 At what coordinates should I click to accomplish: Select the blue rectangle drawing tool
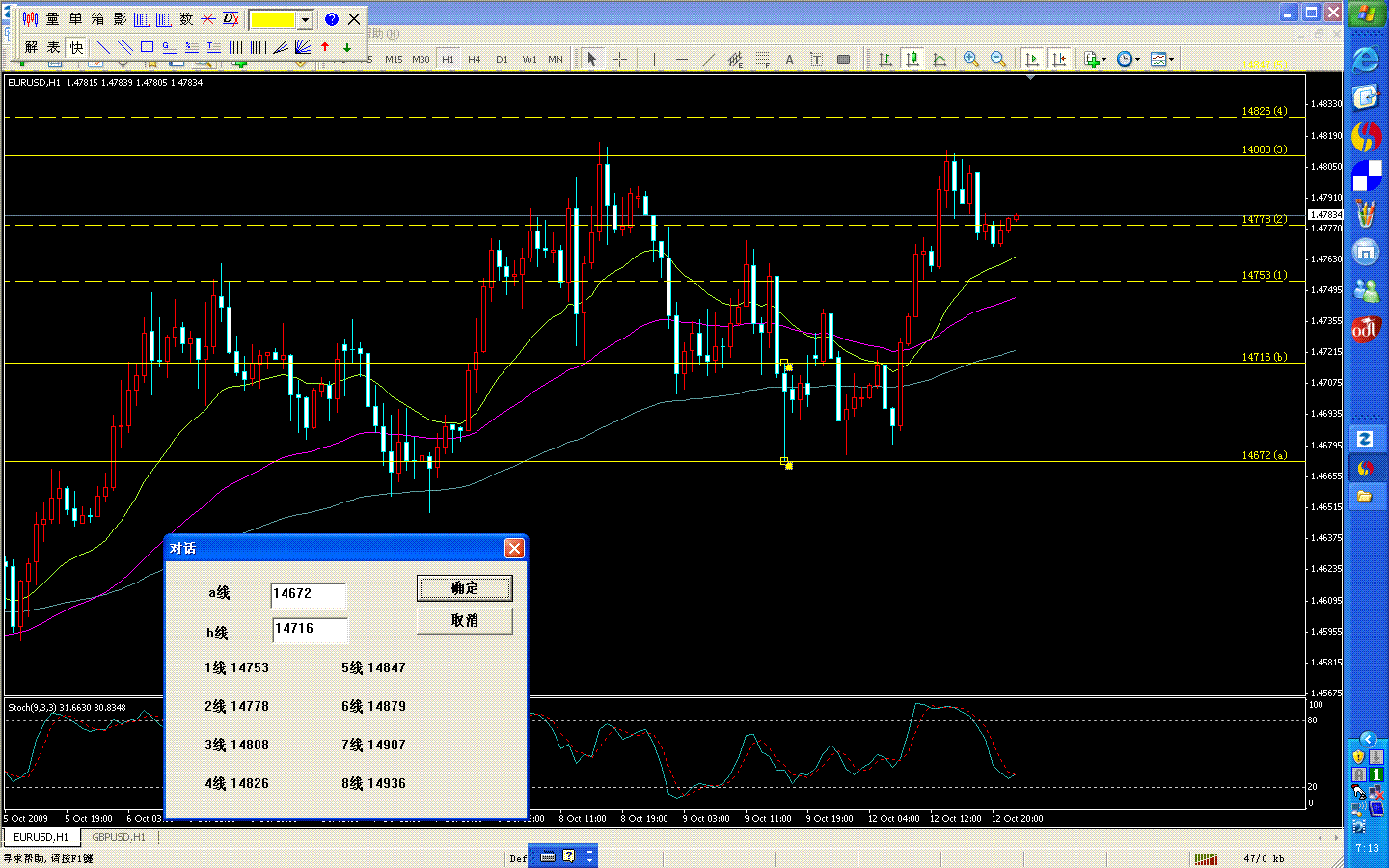coord(148,46)
